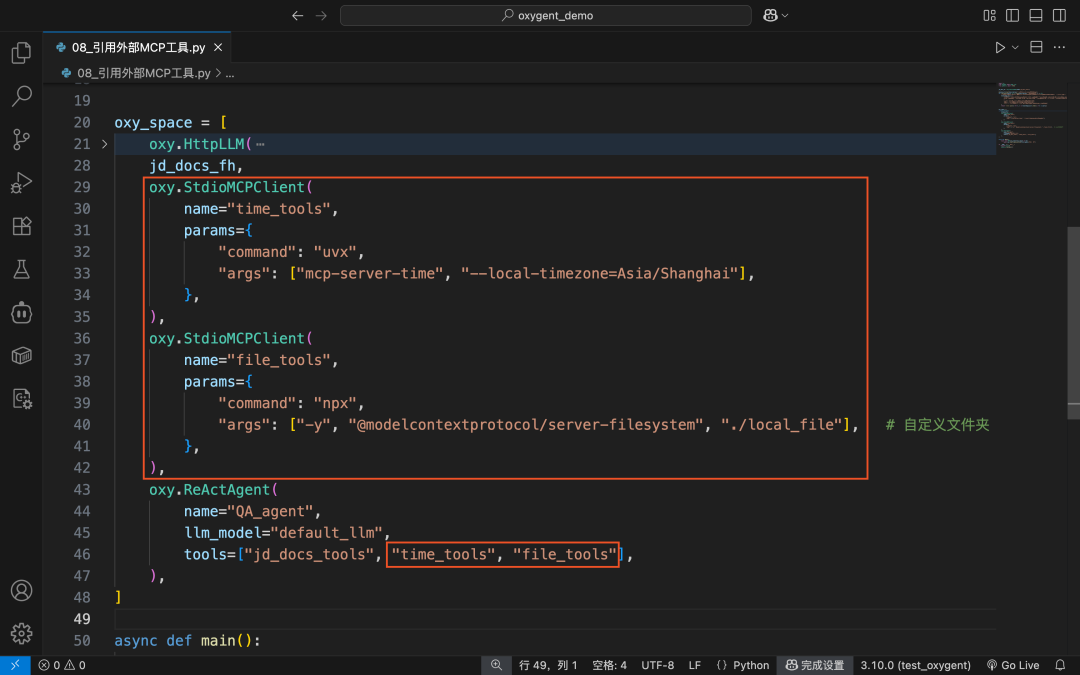Toggle the bottom Panel layout button

(x=1036, y=15)
